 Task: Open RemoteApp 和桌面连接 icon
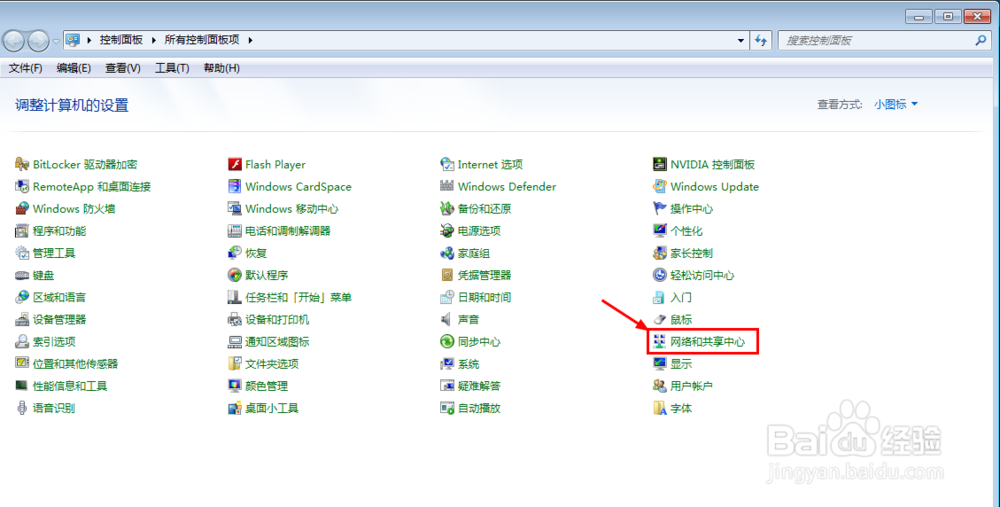22,187
